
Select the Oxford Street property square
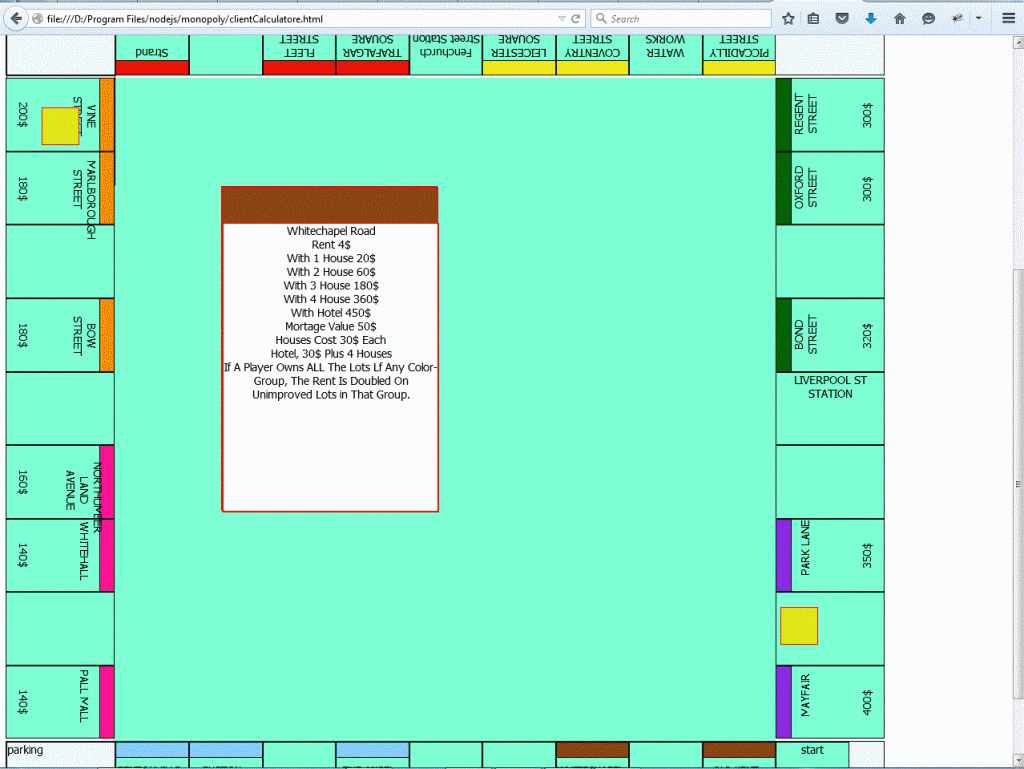[830, 189]
